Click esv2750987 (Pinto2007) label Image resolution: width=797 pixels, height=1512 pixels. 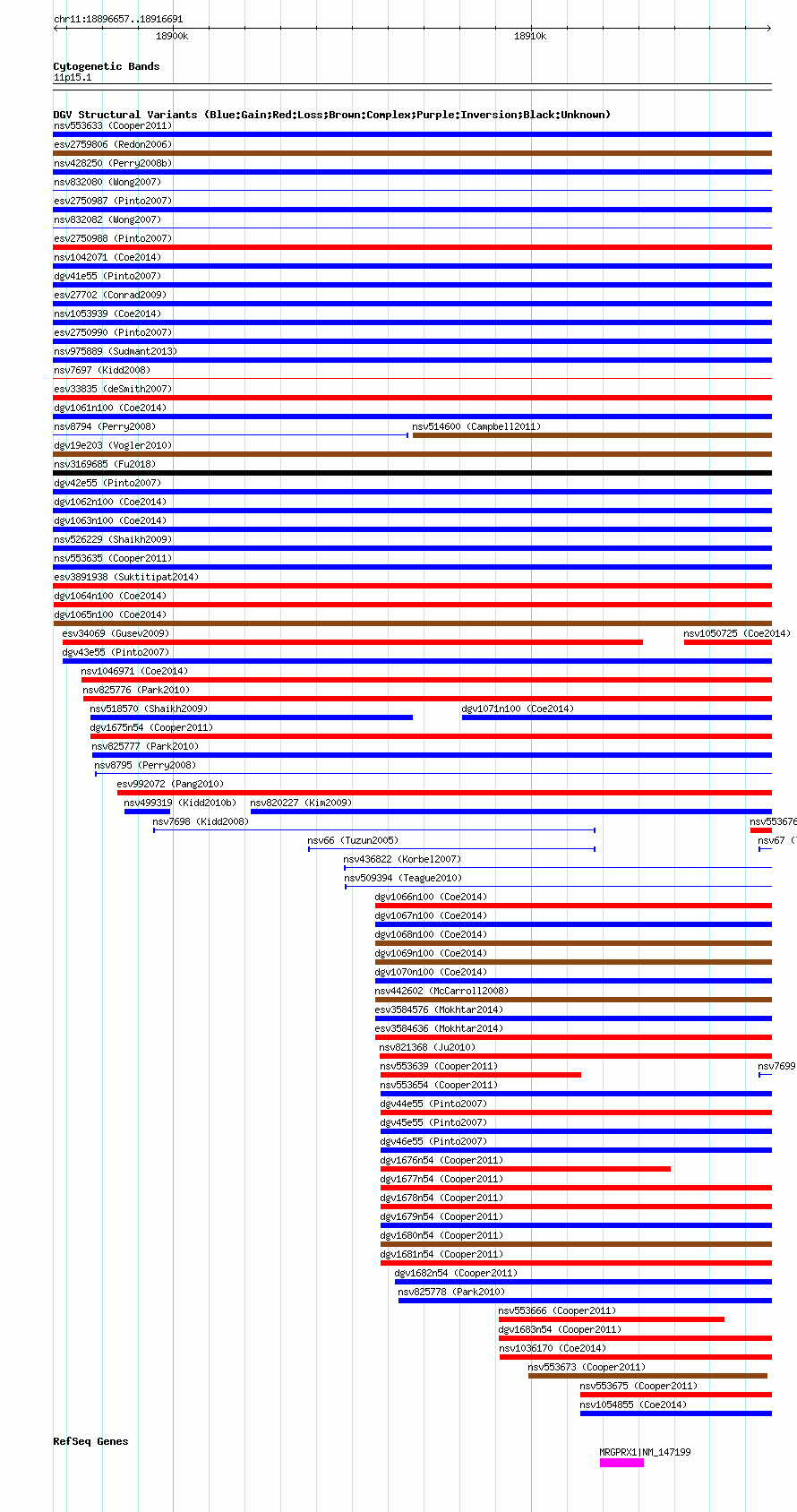[x=113, y=201]
